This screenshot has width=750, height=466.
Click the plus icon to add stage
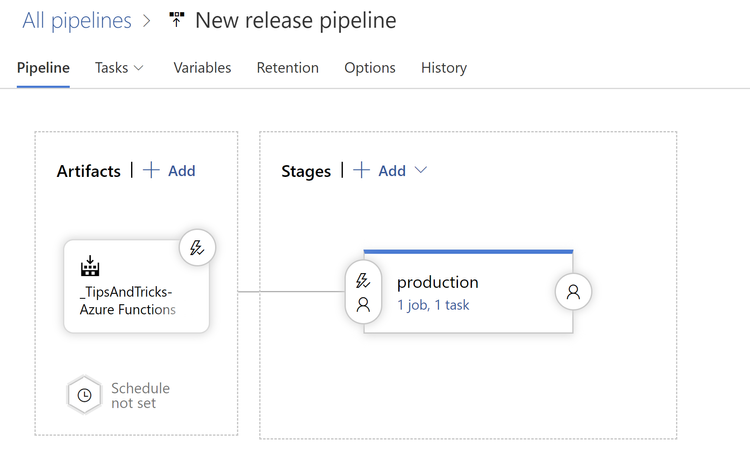pyautogui.click(x=362, y=170)
